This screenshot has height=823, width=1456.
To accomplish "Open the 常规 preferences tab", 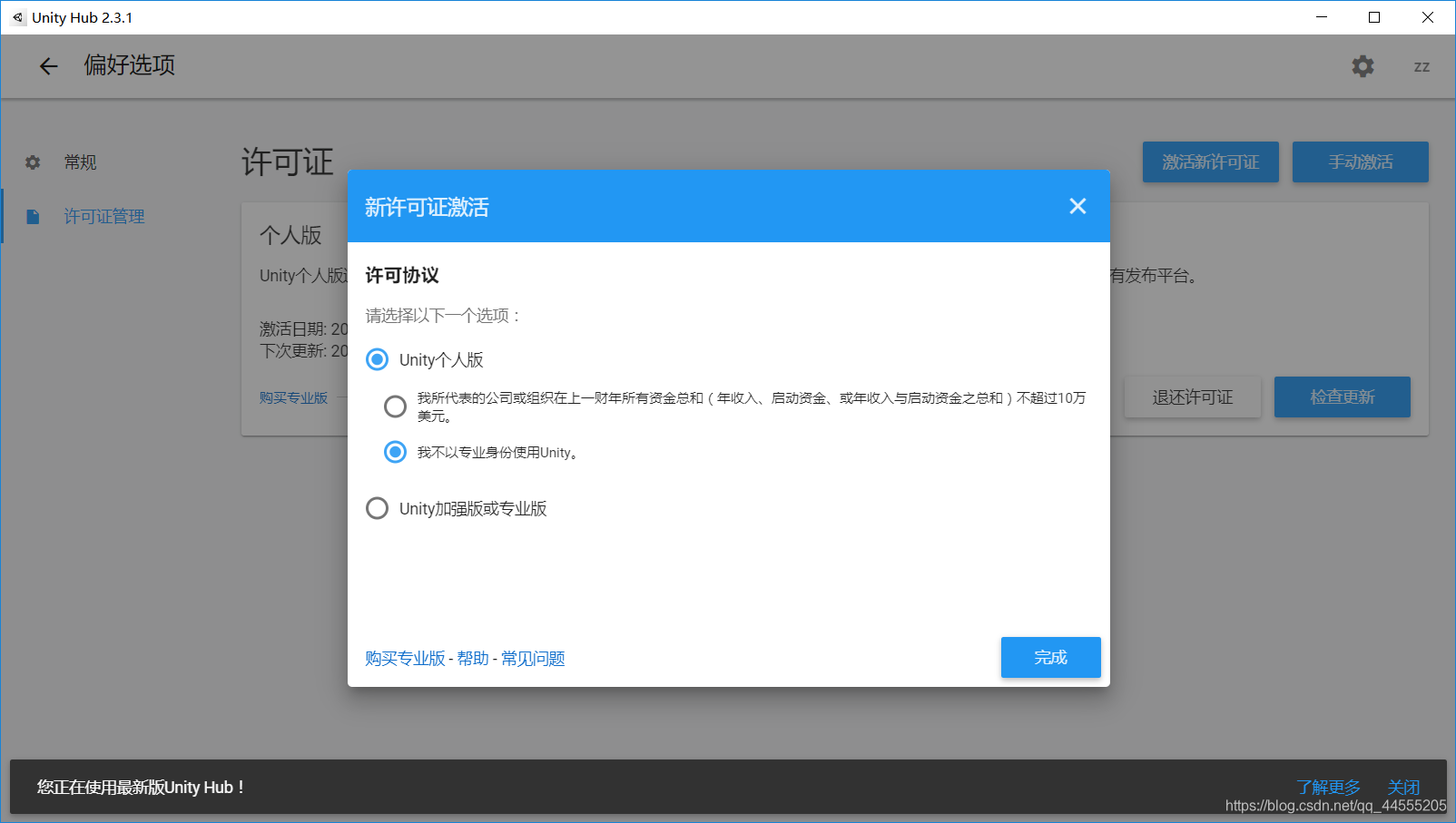I will coord(80,162).
